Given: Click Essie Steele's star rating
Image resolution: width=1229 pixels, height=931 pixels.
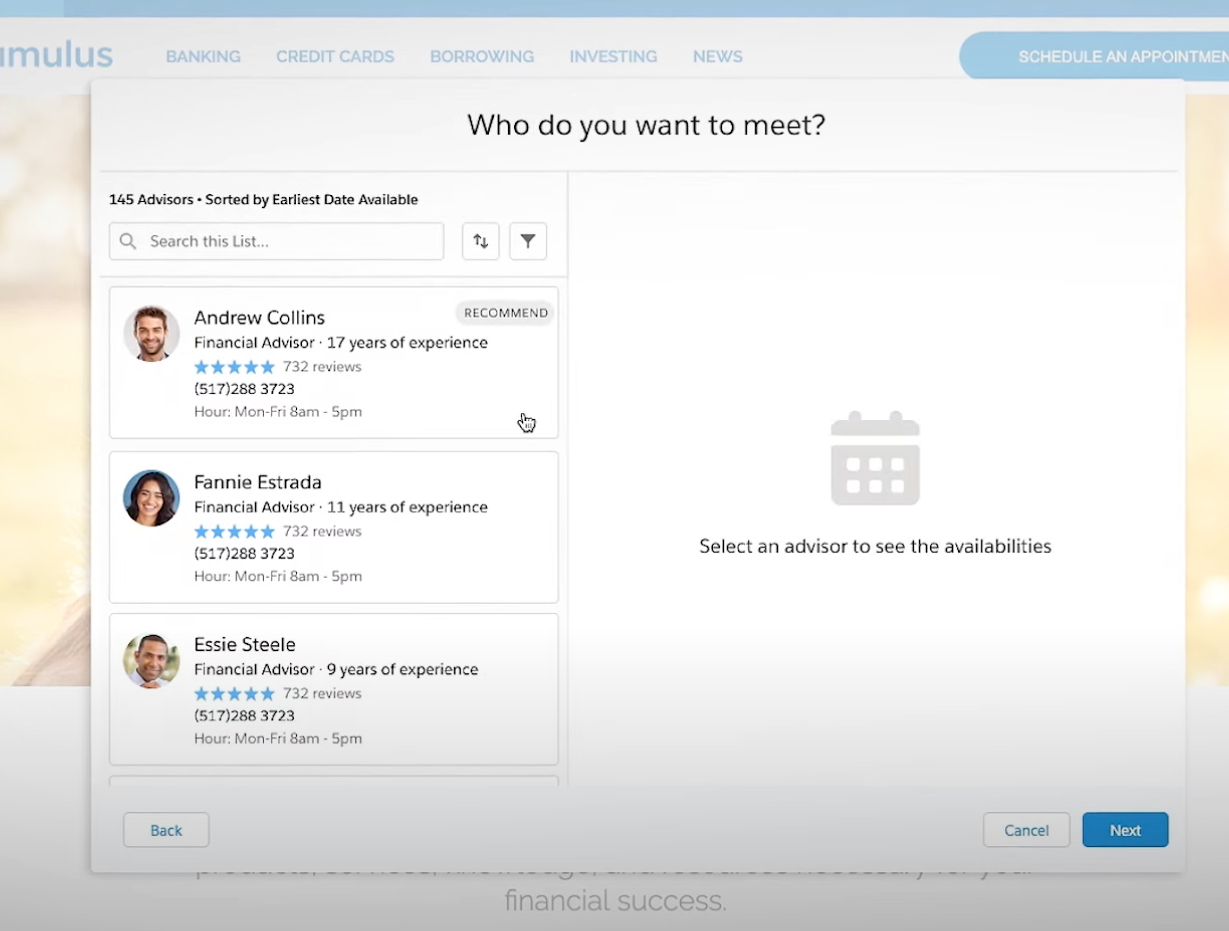Looking at the screenshot, I should 234,694.
